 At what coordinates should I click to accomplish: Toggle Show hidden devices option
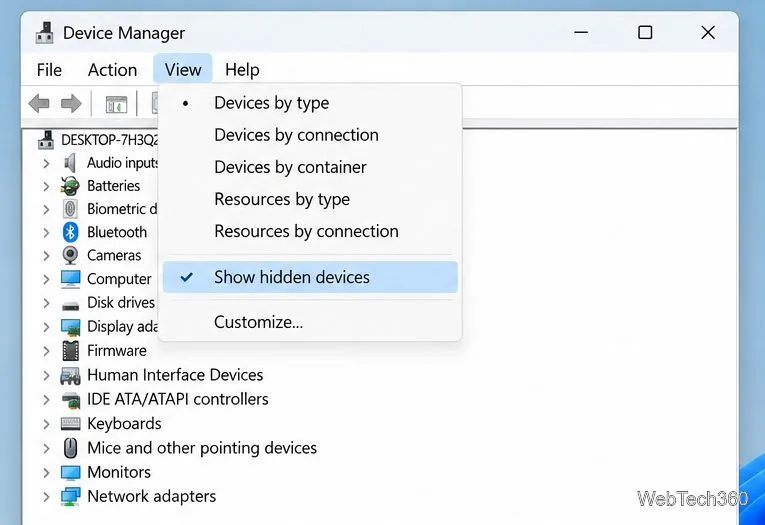pyautogui.click(x=310, y=277)
